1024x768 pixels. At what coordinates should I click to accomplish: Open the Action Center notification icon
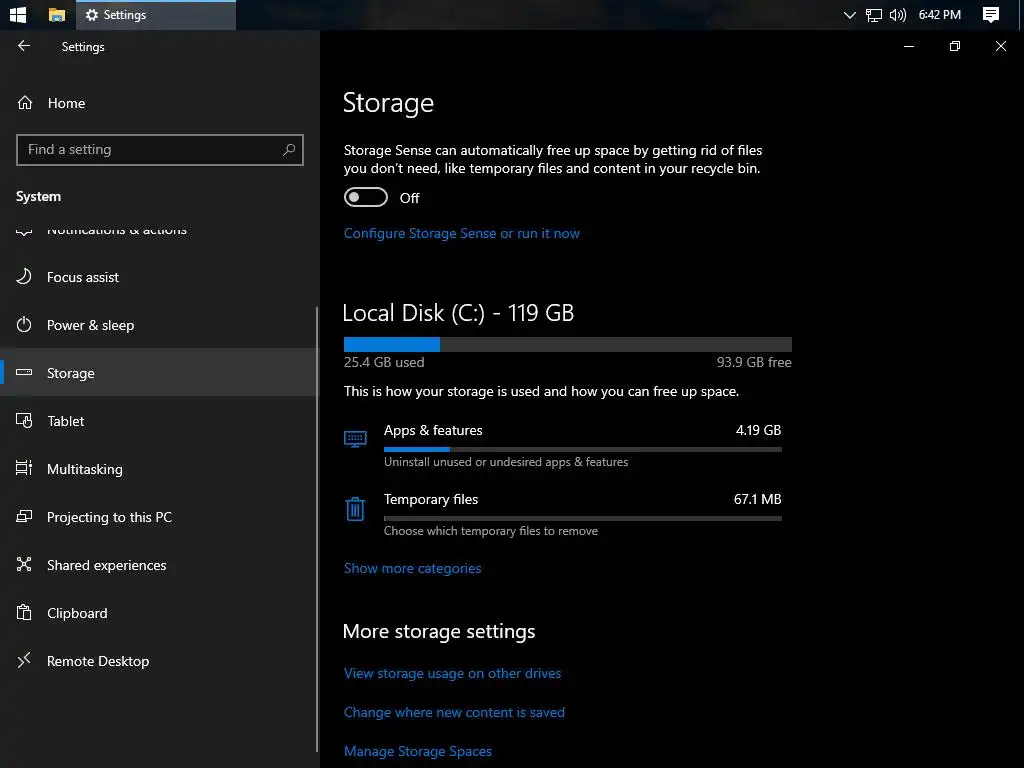(x=991, y=15)
